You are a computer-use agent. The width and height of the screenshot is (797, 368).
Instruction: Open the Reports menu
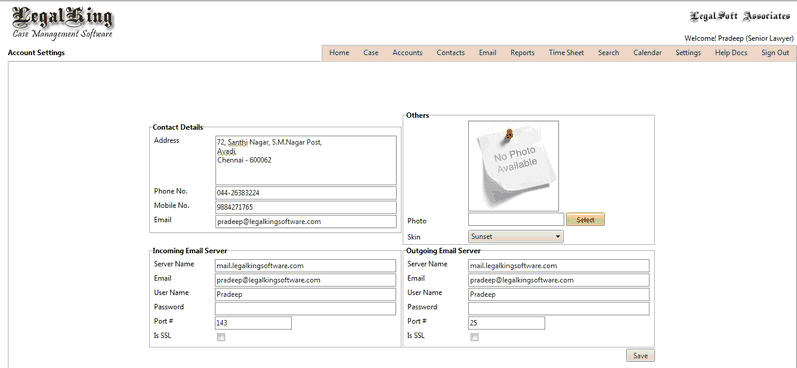click(522, 53)
